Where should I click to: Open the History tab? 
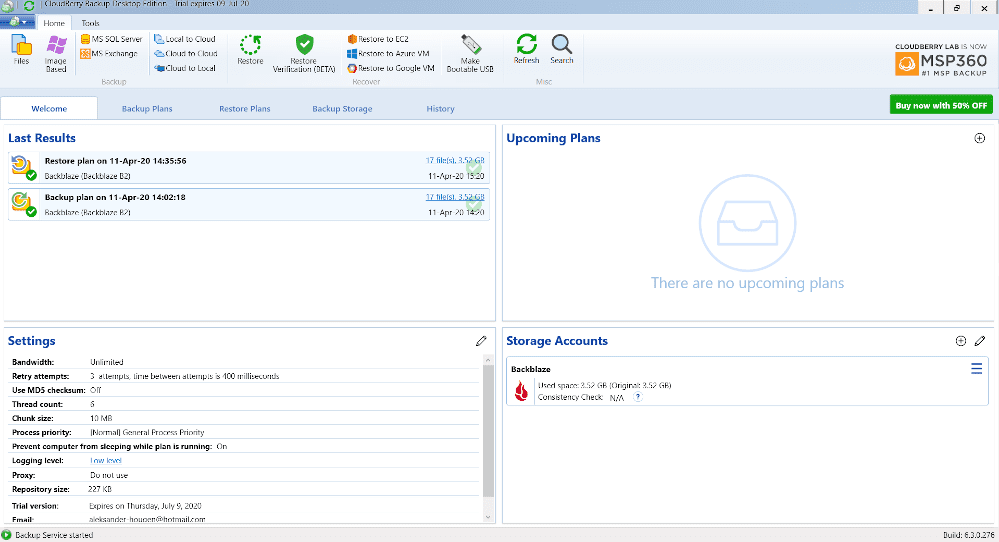pos(440,108)
